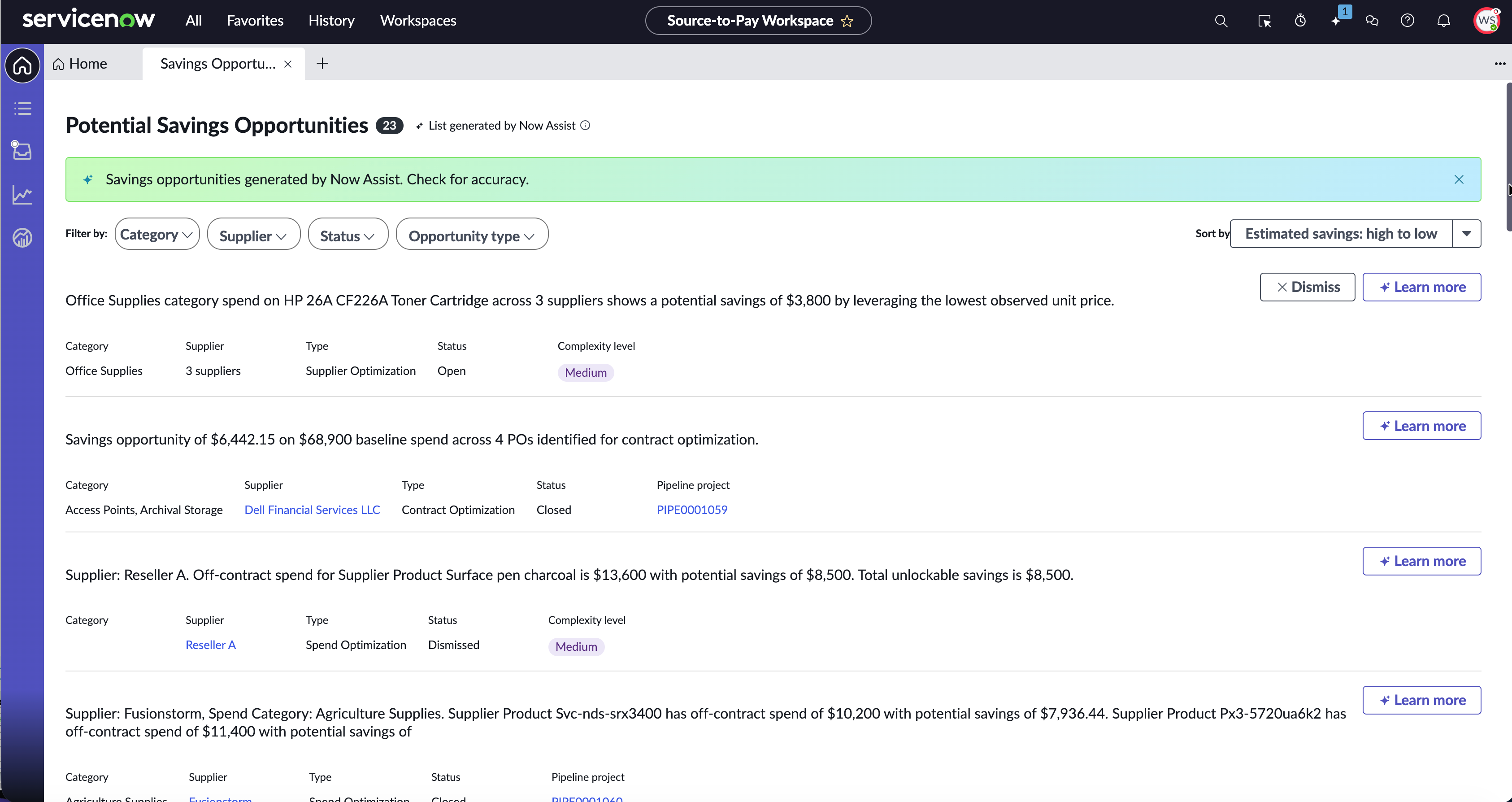Viewport: 1512px width, 802px height.
Task: Expand the Supplier filter
Action: tap(253, 234)
